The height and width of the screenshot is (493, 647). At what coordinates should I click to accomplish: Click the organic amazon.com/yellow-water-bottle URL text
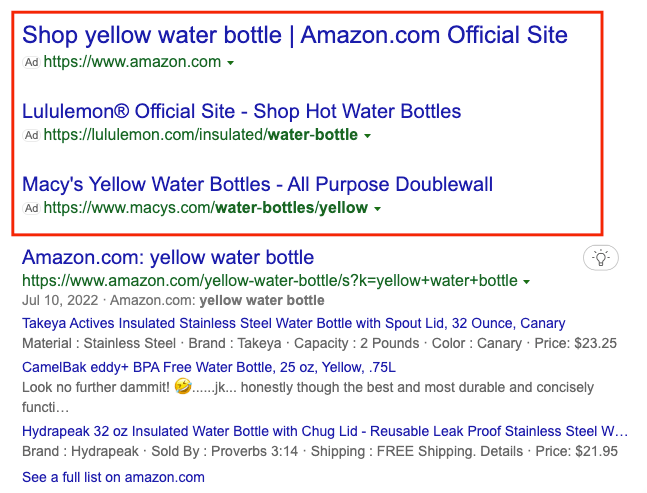tap(269, 280)
